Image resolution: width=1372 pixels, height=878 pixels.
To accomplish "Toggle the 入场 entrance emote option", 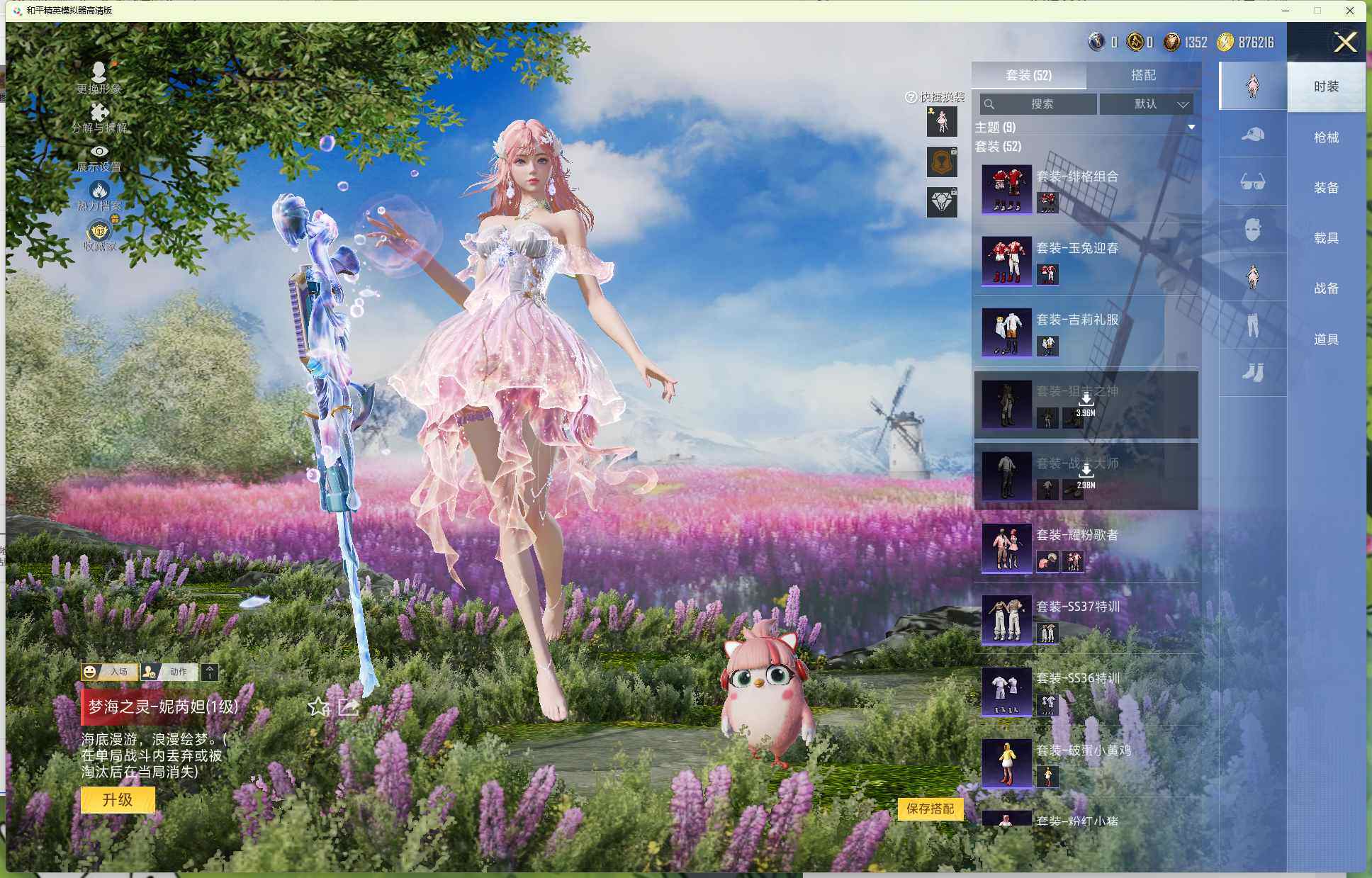I will tap(110, 672).
